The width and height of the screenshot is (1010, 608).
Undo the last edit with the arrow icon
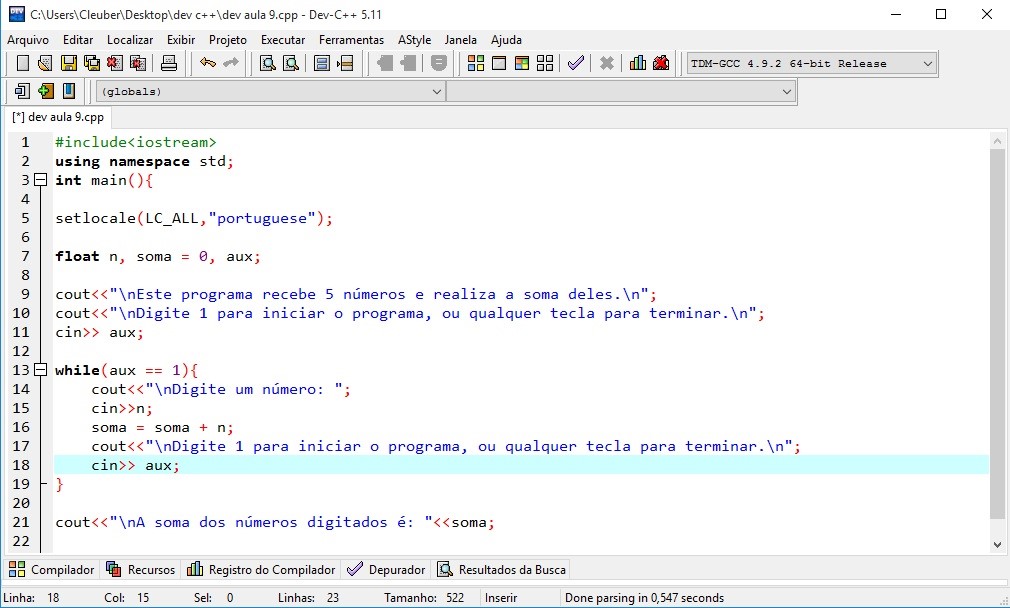pos(207,63)
